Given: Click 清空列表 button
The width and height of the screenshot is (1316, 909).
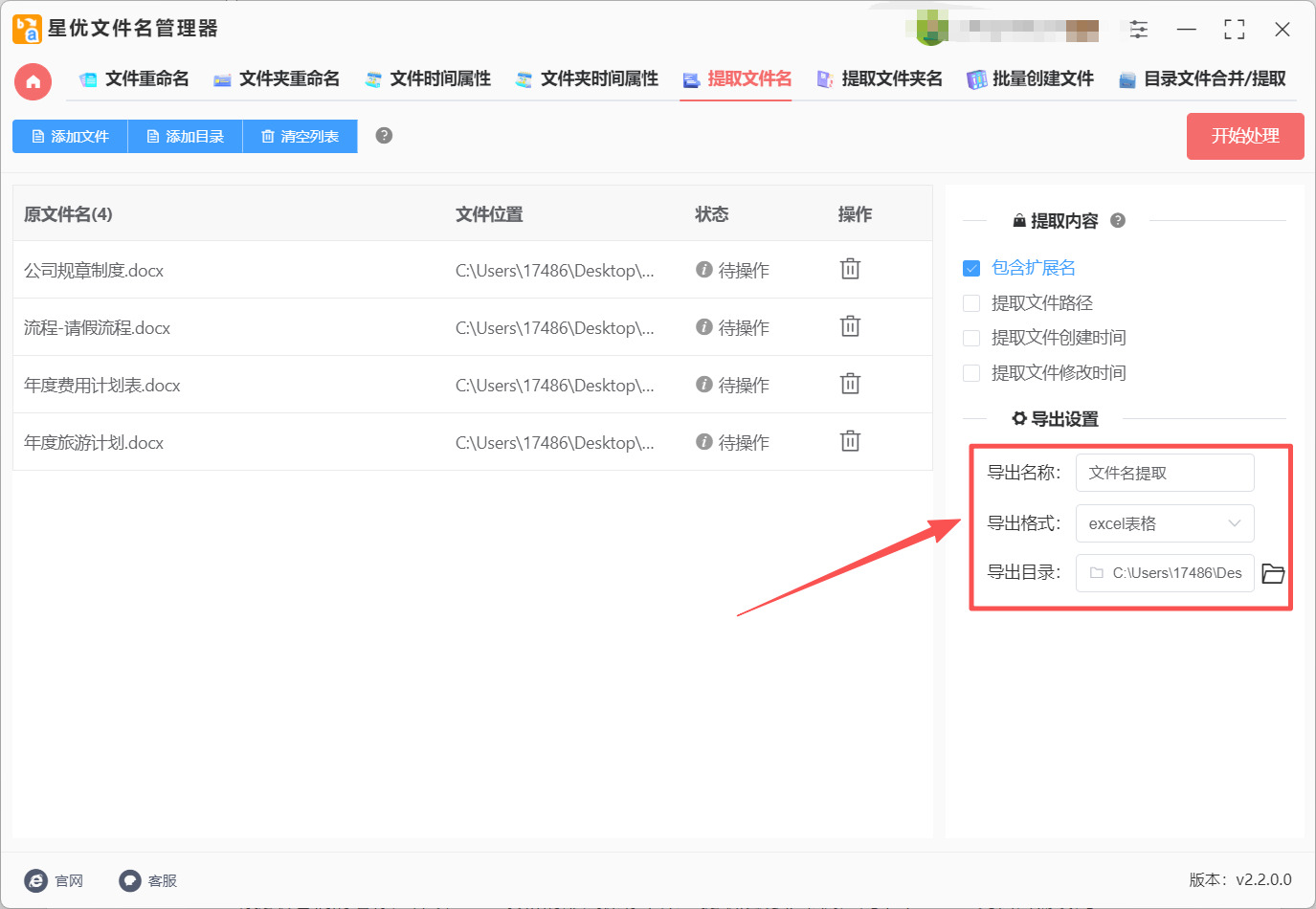Looking at the screenshot, I should (x=300, y=136).
